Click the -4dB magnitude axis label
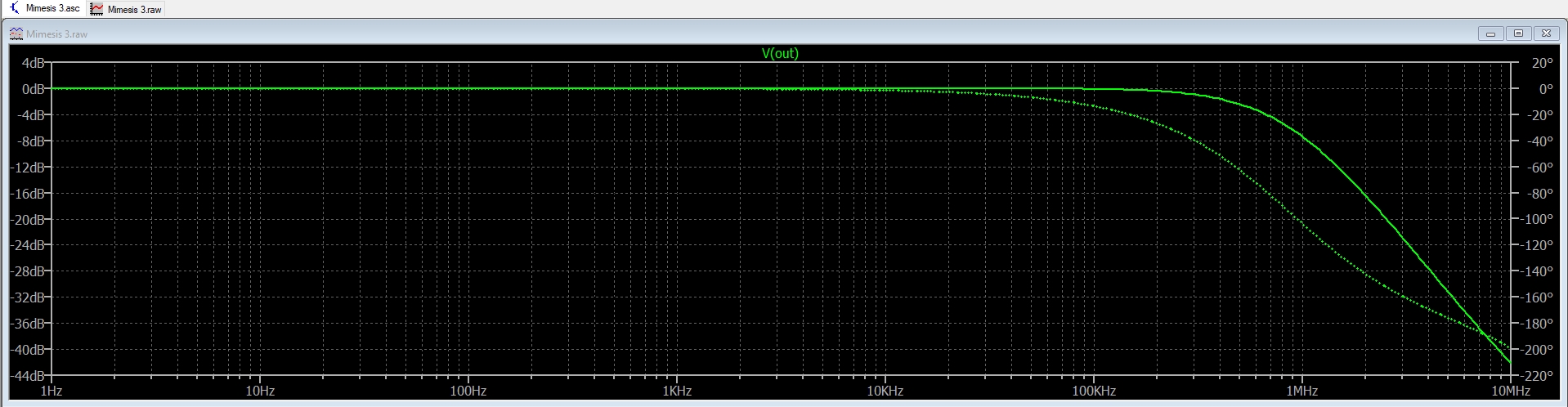 pyautogui.click(x=31, y=115)
